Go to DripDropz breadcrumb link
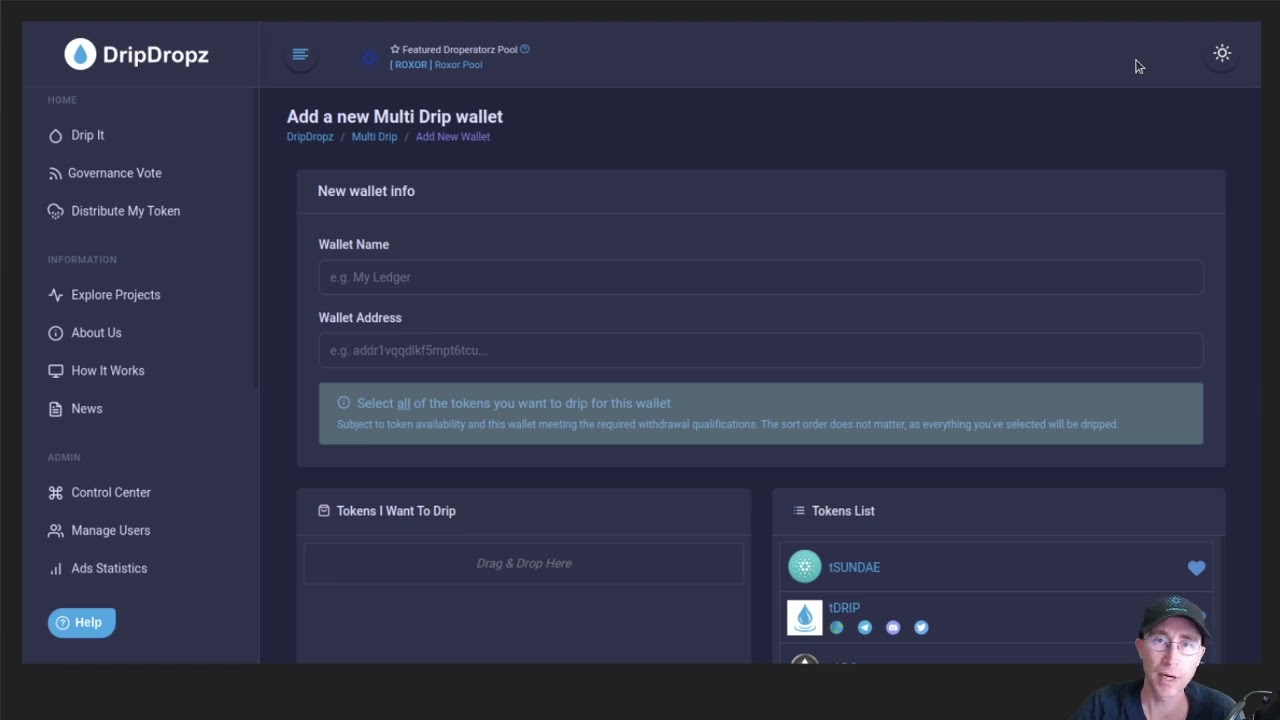Image resolution: width=1280 pixels, height=720 pixels. [x=310, y=137]
